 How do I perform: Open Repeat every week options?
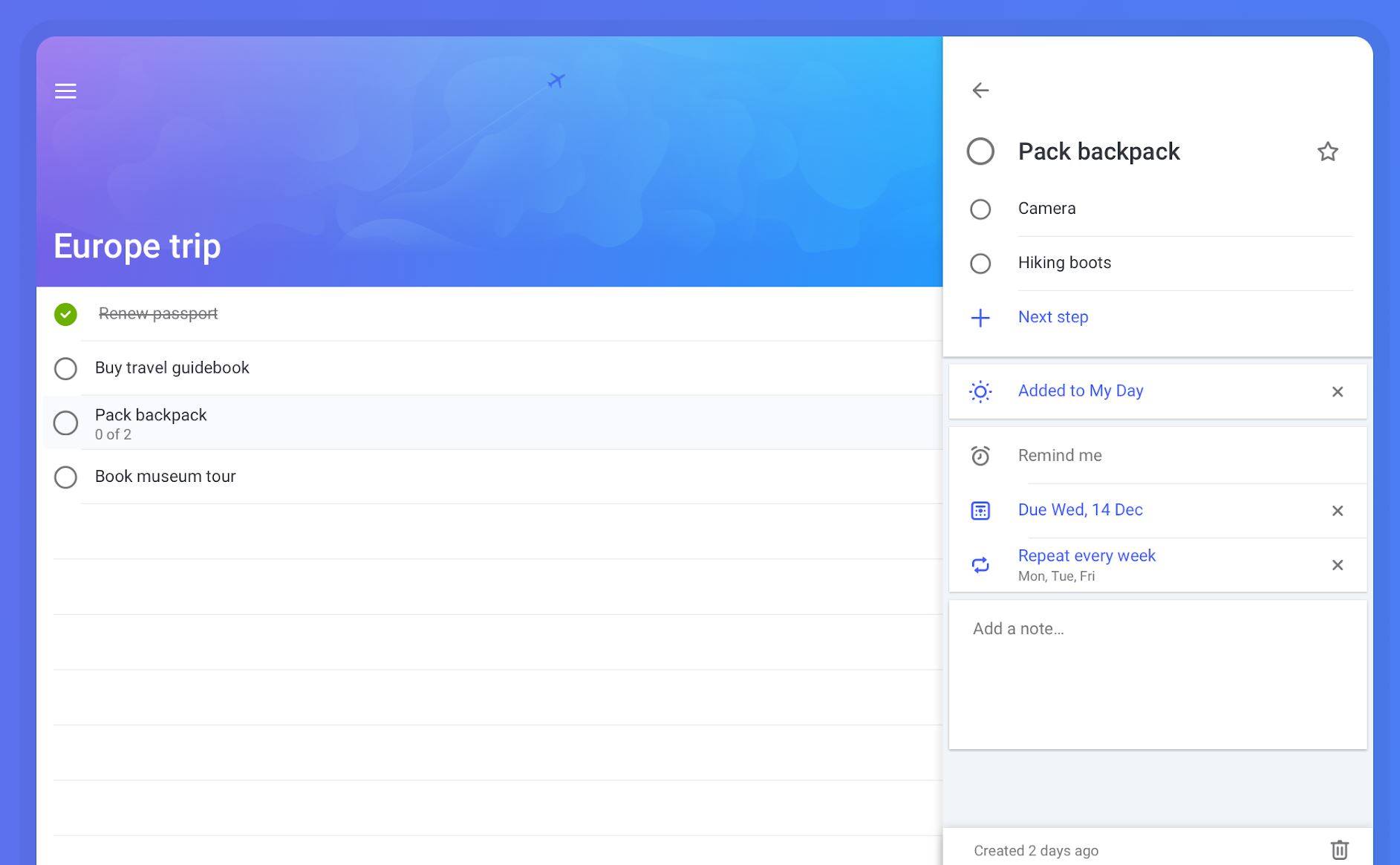point(1087,556)
